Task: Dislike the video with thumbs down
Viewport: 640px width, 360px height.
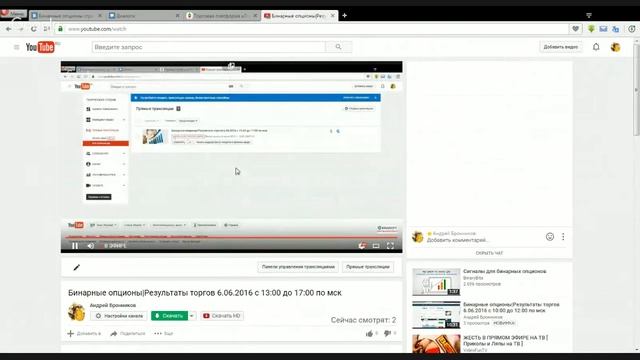Action: click(387, 334)
